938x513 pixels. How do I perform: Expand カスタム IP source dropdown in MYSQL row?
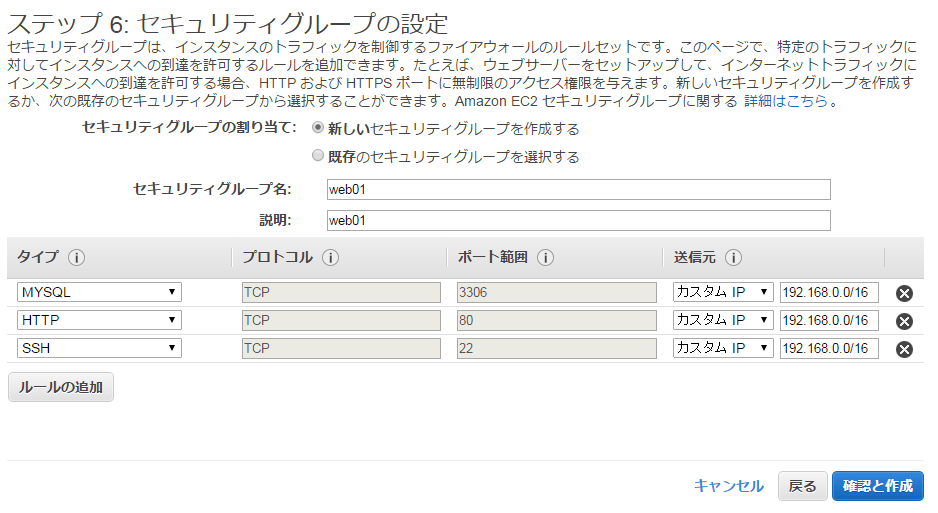pyautogui.click(x=723, y=292)
